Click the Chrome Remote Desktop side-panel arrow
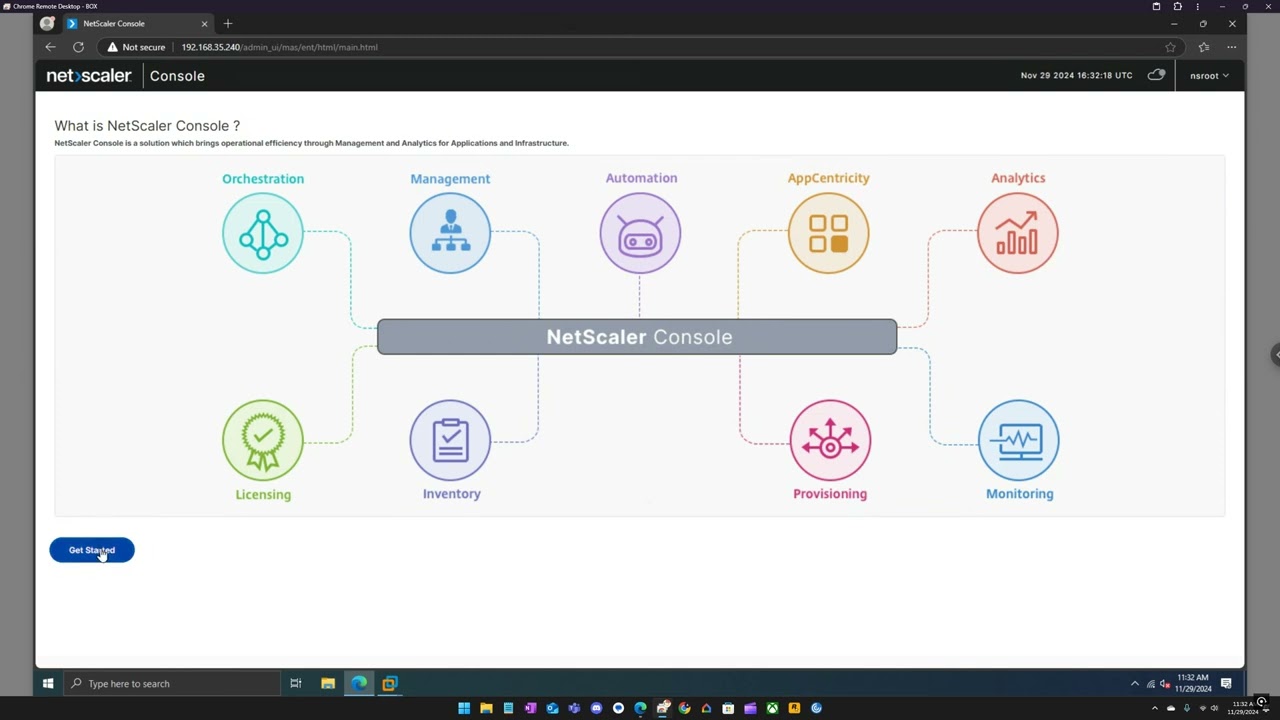 pos(1275,355)
